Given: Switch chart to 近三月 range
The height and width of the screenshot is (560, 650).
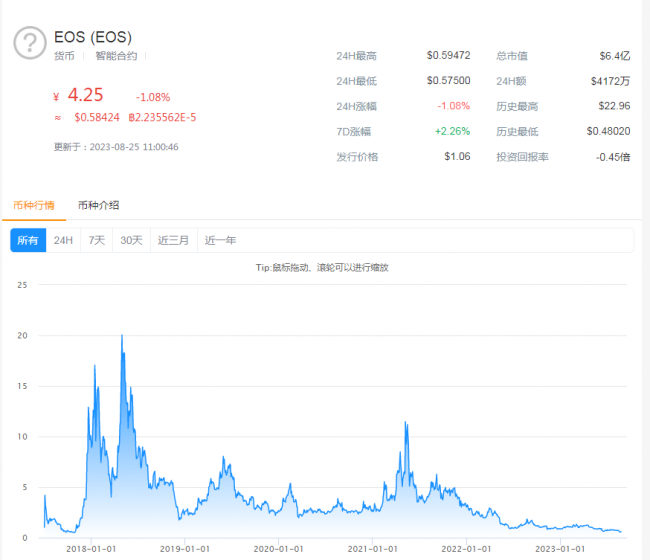Looking at the screenshot, I should 174,240.
